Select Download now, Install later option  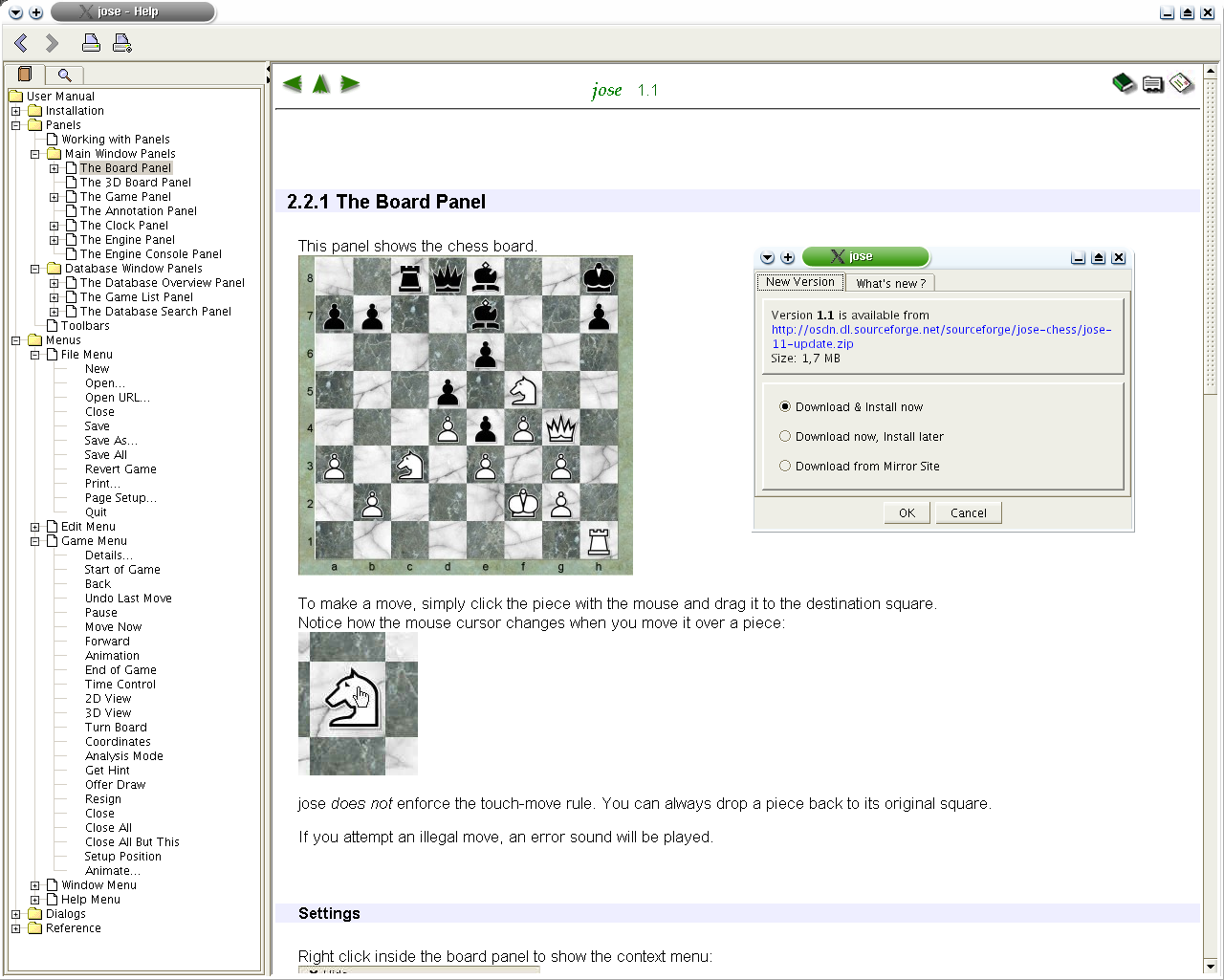[x=785, y=436]
